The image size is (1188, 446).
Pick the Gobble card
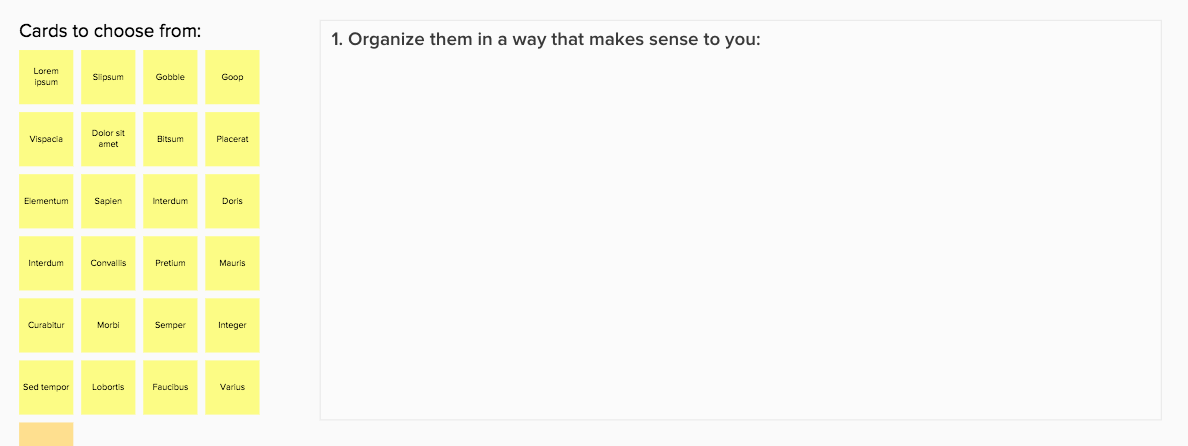pos(170,77)
